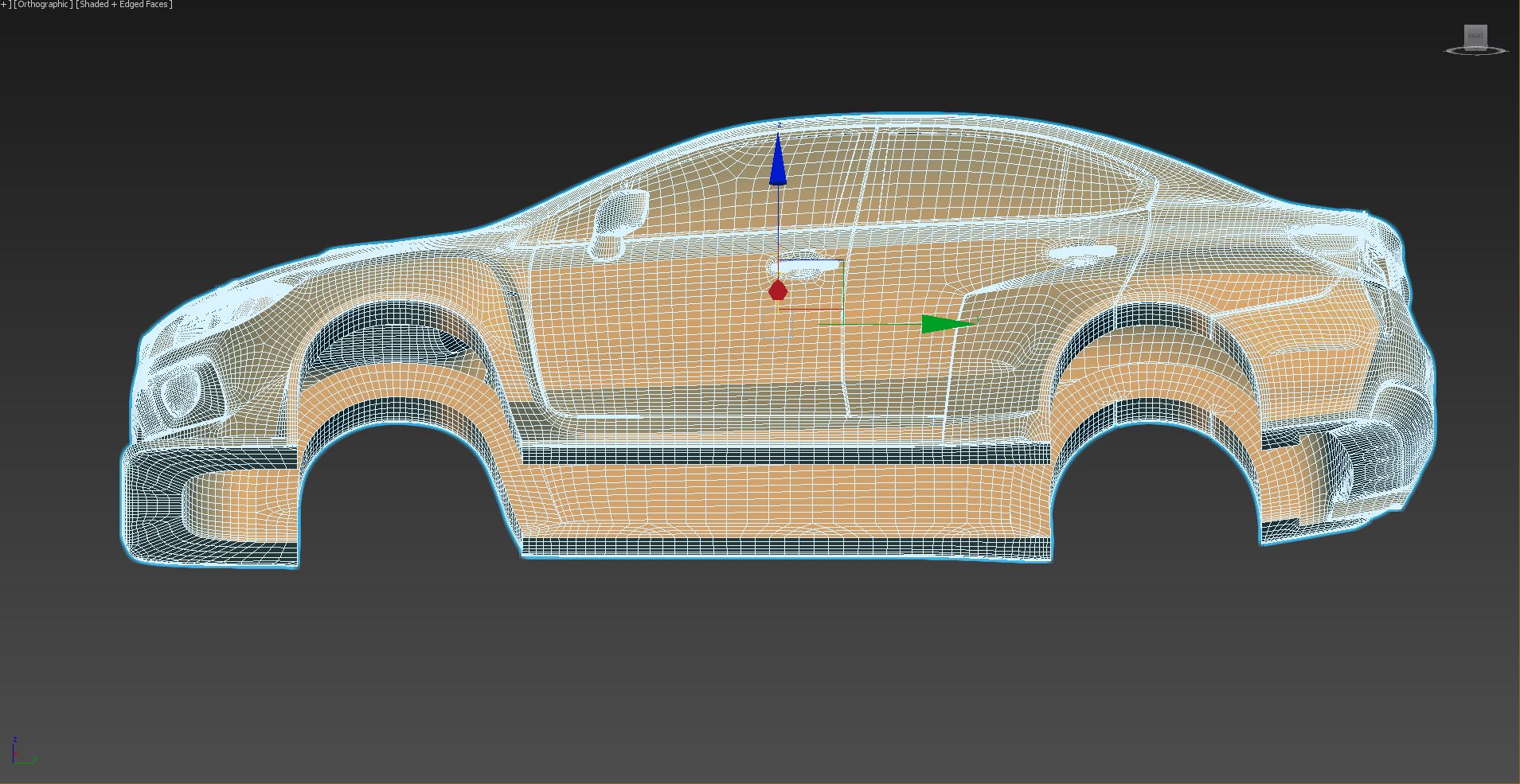
Task: Click the green Y-axis gizmo arrow
Action: [x=948, y=324]
